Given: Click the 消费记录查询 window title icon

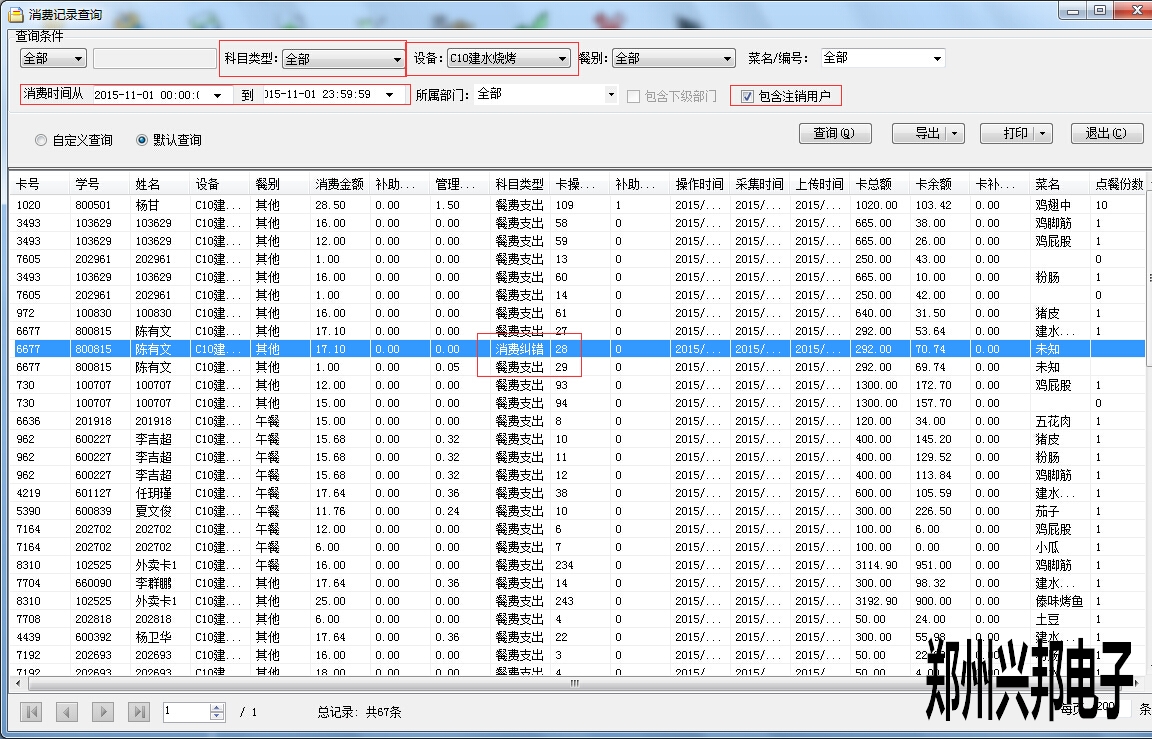Looking at the screenshot, I should pyautogui.click(x=15, y=15).
